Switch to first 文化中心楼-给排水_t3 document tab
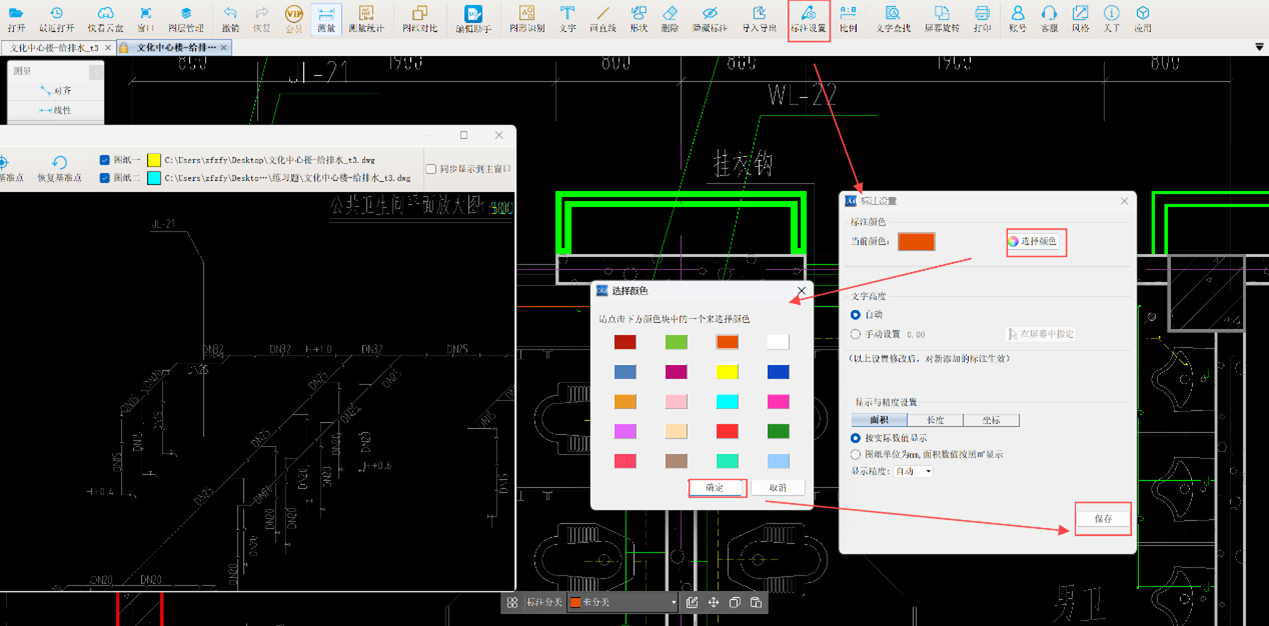The width and height of the screenshot is (1269, 626). (55, 47)
